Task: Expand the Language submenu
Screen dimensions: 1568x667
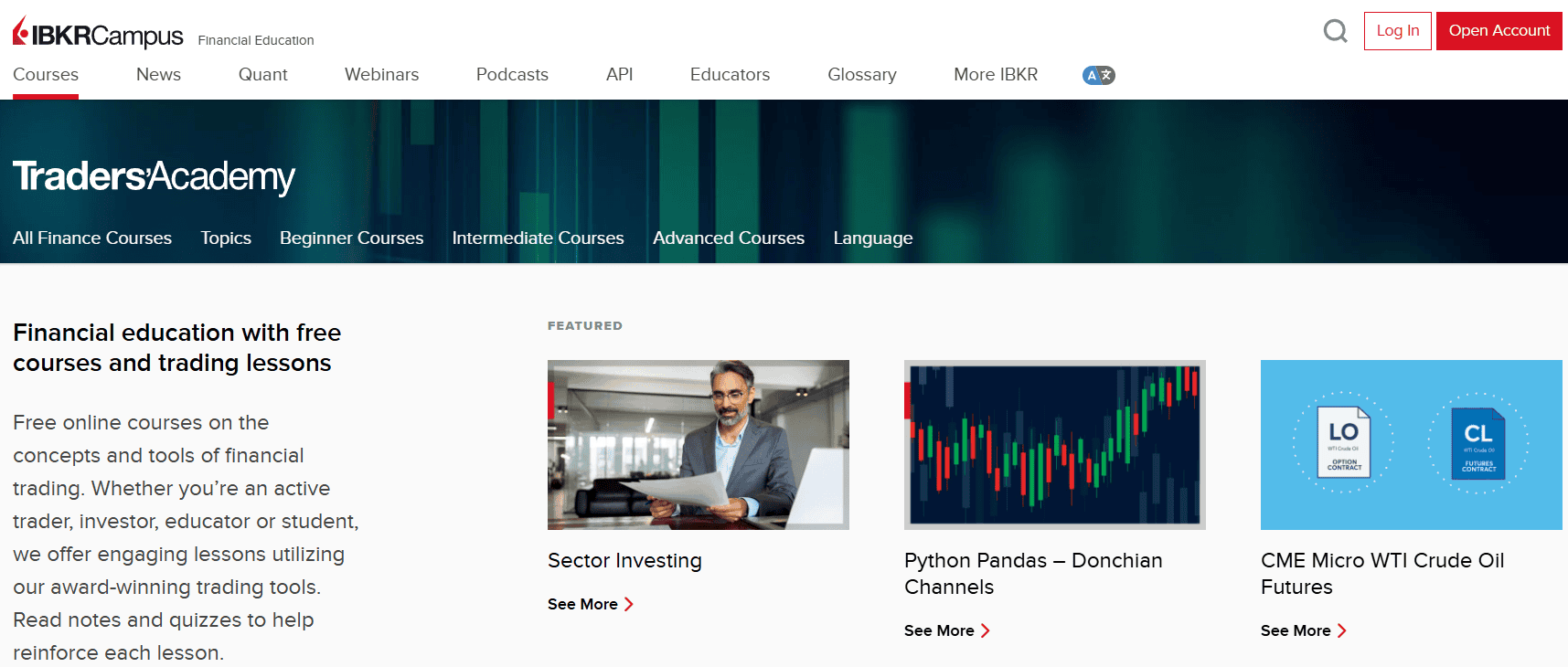Action: [873, 238]
